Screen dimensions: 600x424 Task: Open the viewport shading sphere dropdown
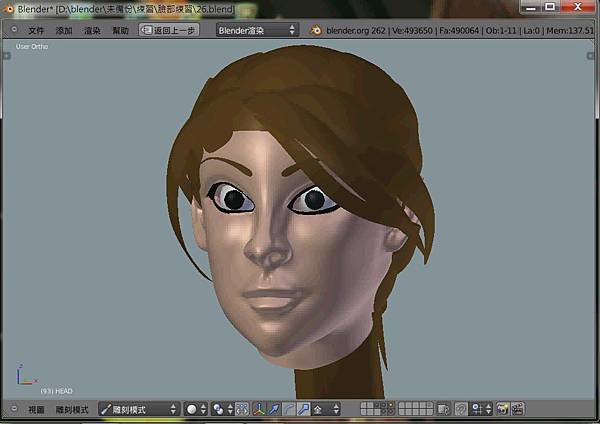(x=196, y=409)
